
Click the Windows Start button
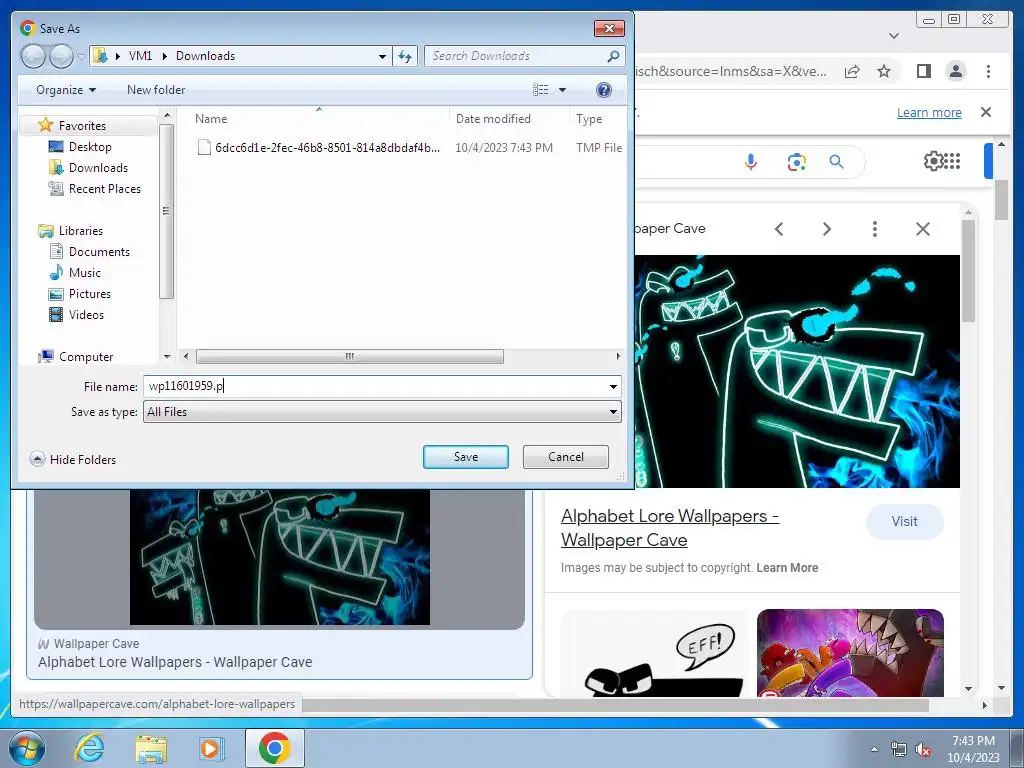(26, 748)
